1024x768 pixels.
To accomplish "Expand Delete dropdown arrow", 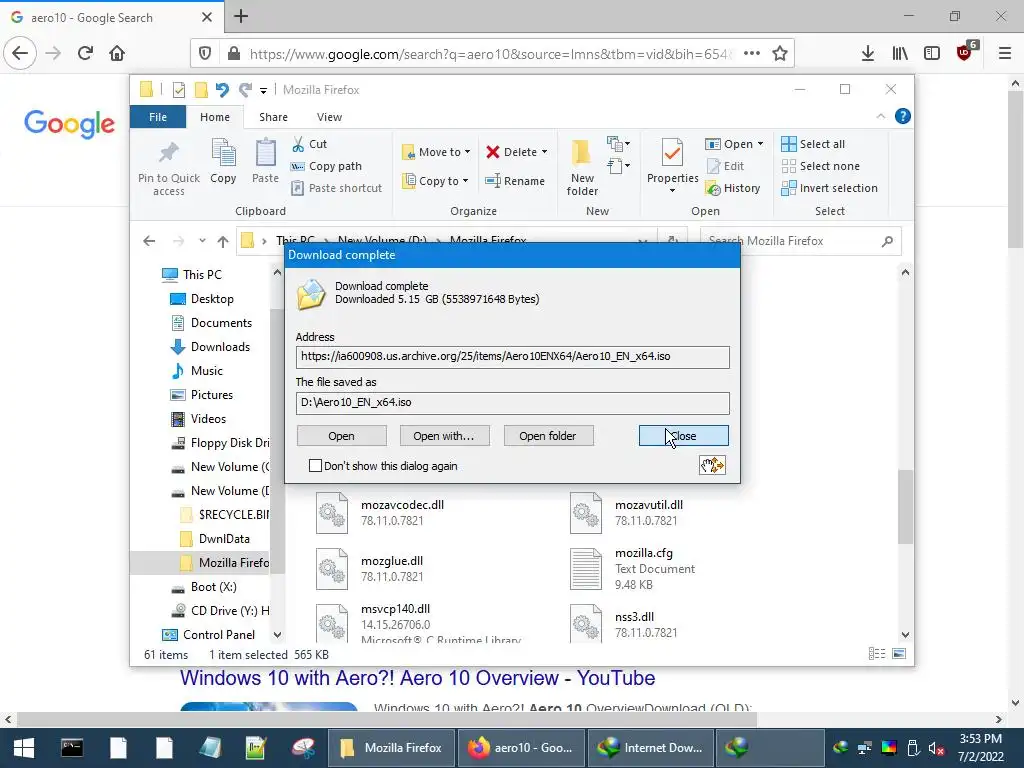I will (544, 152).
